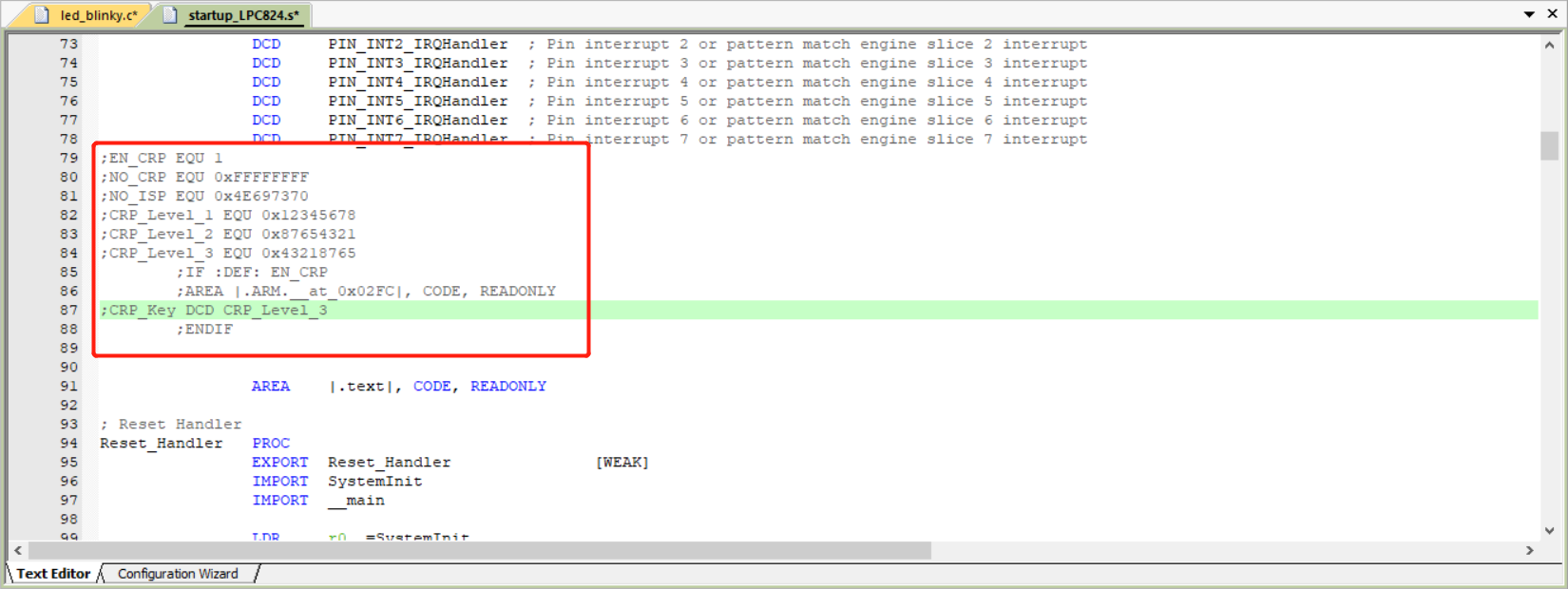This screenshot has width=1568, height=589.
Task: Click the document icon on led_blinky.c tab
Action: [42, 15]
